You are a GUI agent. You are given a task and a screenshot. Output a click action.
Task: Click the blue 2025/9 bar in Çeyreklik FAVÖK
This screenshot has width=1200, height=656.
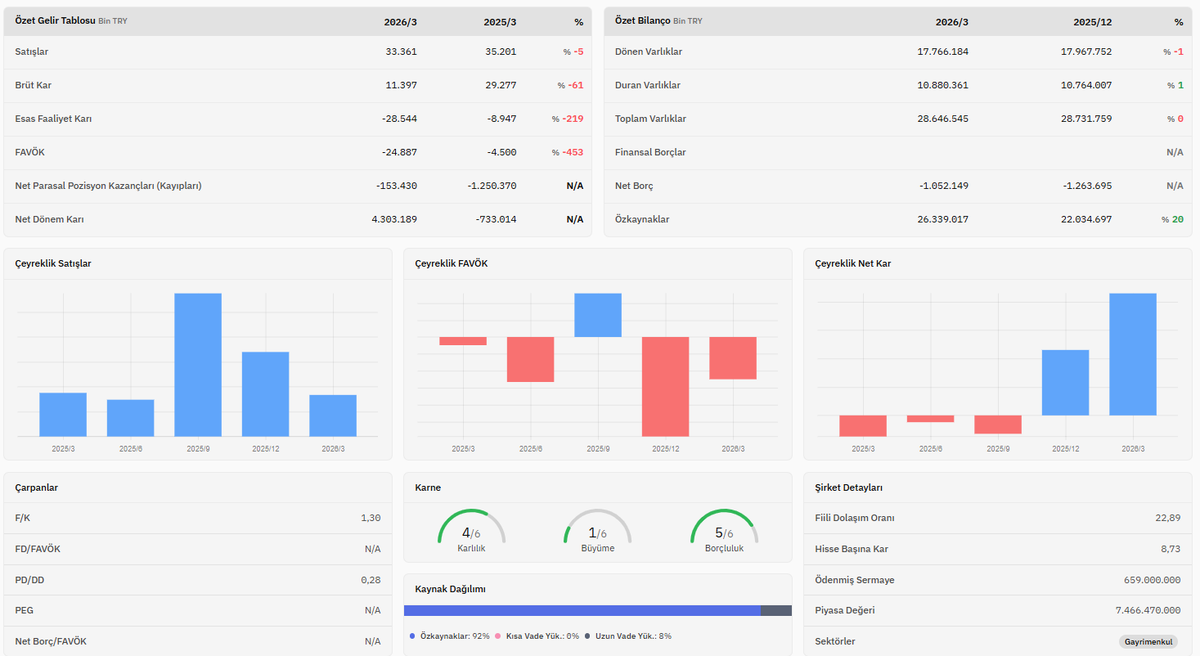[x=598, y=315]
